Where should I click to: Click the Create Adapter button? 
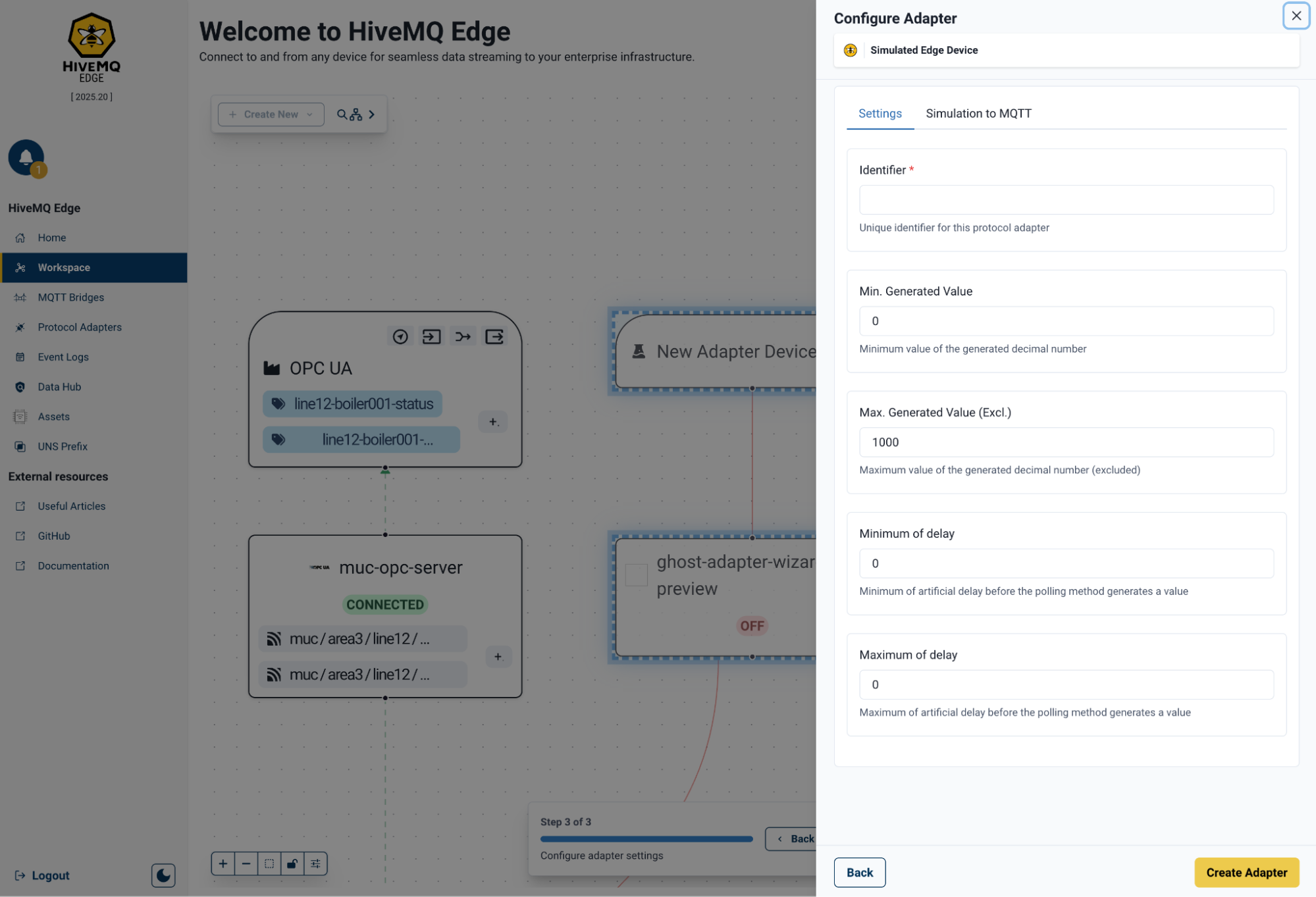coord(1246,872)
